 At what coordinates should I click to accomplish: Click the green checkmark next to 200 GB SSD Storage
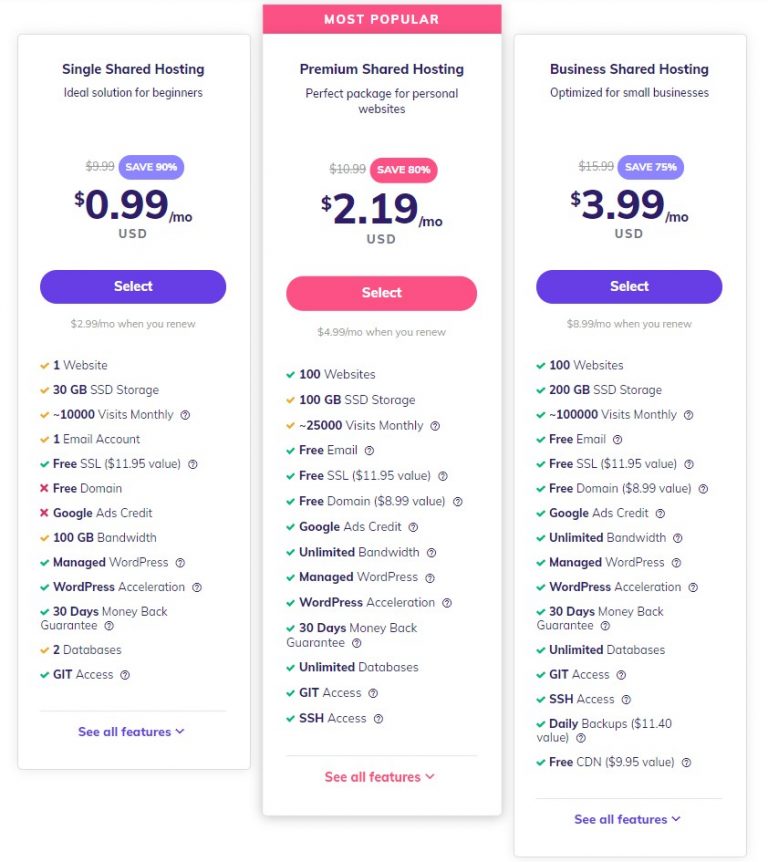(x=542, y=390)
